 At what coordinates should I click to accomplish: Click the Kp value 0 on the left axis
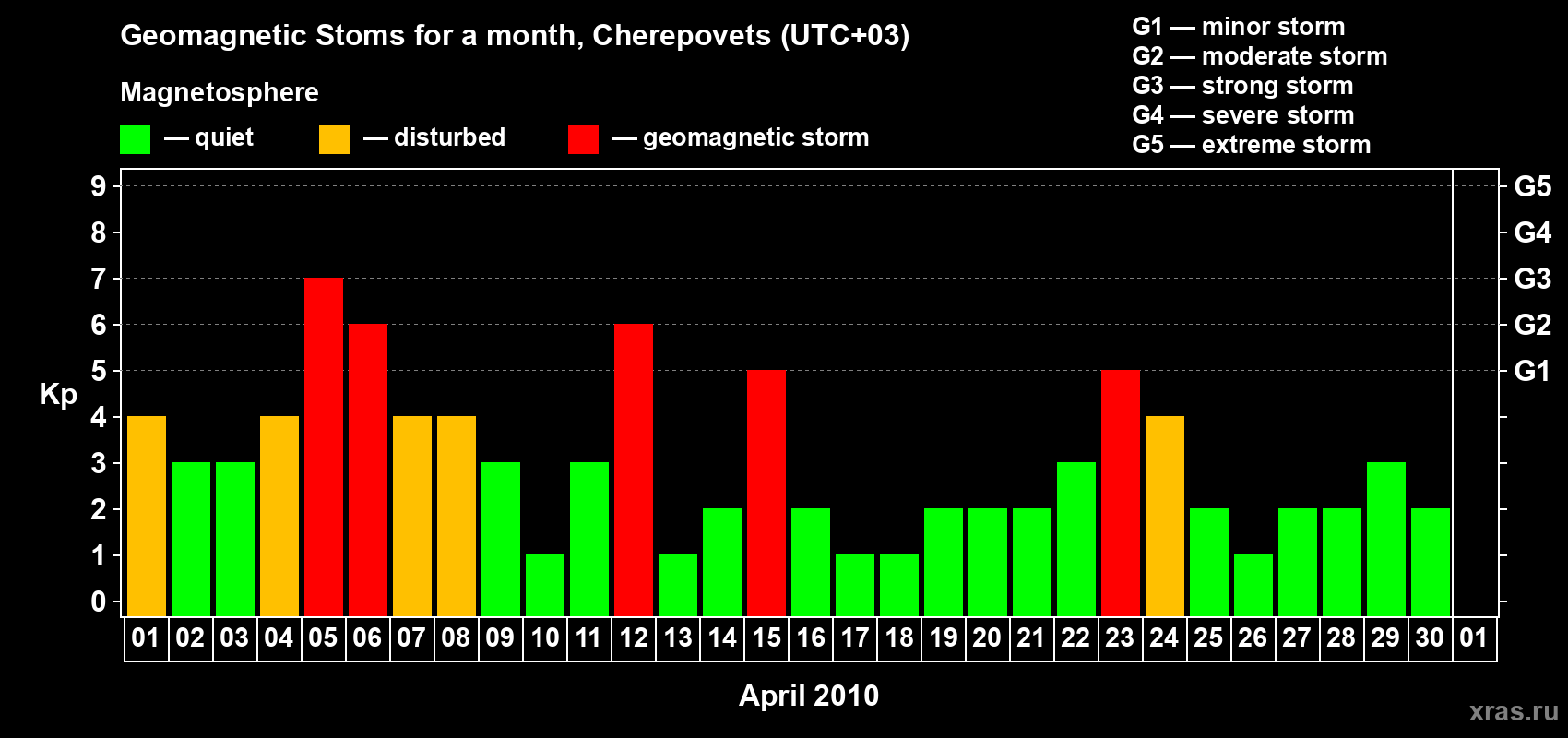click(x=99, y=601)
